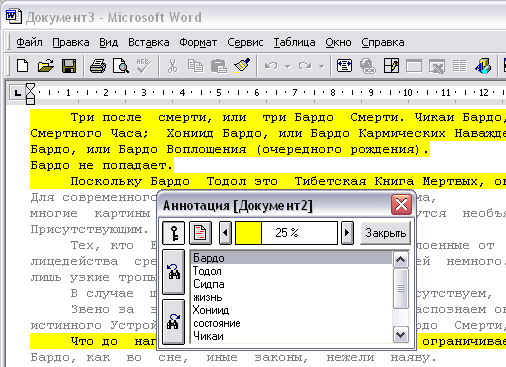Select the word жизнь in the list
This screenshot has height=367, width=506.
[x=292, y=297]
